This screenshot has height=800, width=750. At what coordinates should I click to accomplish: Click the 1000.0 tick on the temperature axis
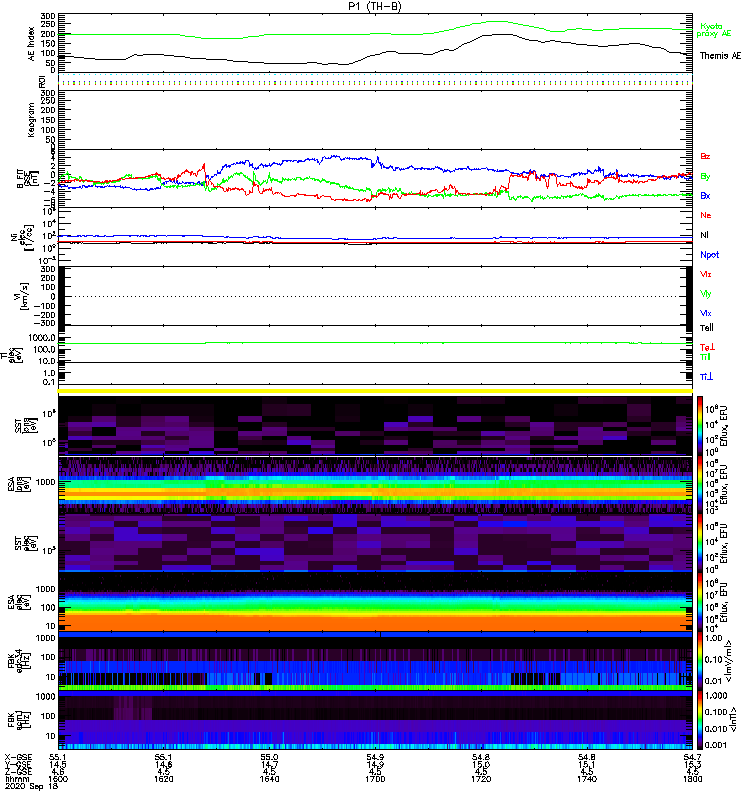tap(42, 338)
